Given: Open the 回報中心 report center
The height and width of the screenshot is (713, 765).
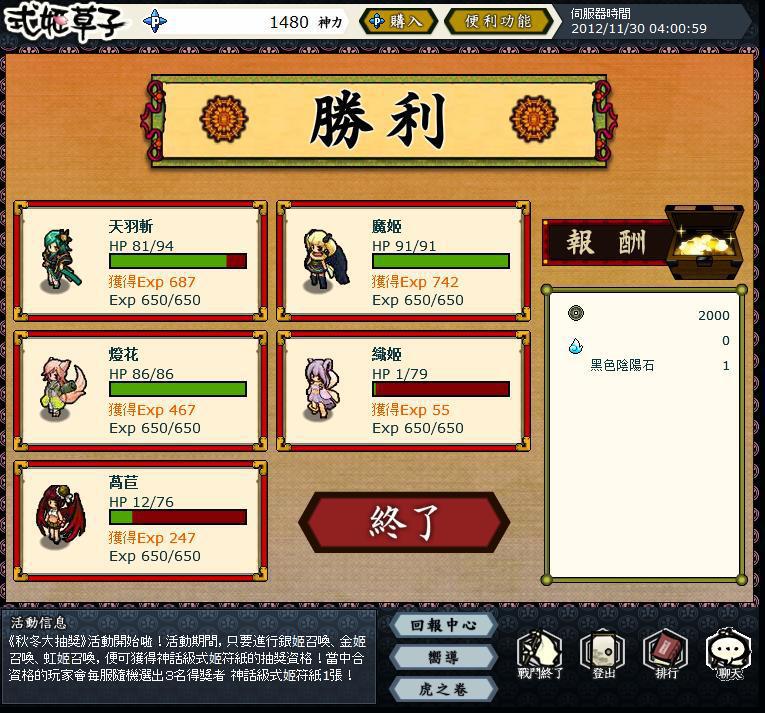Looking at the screenshot, I should [x=443, y=625].
